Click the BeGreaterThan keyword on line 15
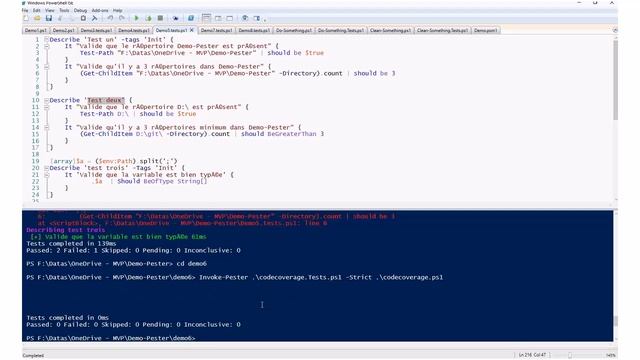This screenshot has height=360, width=640. point(292,134)
